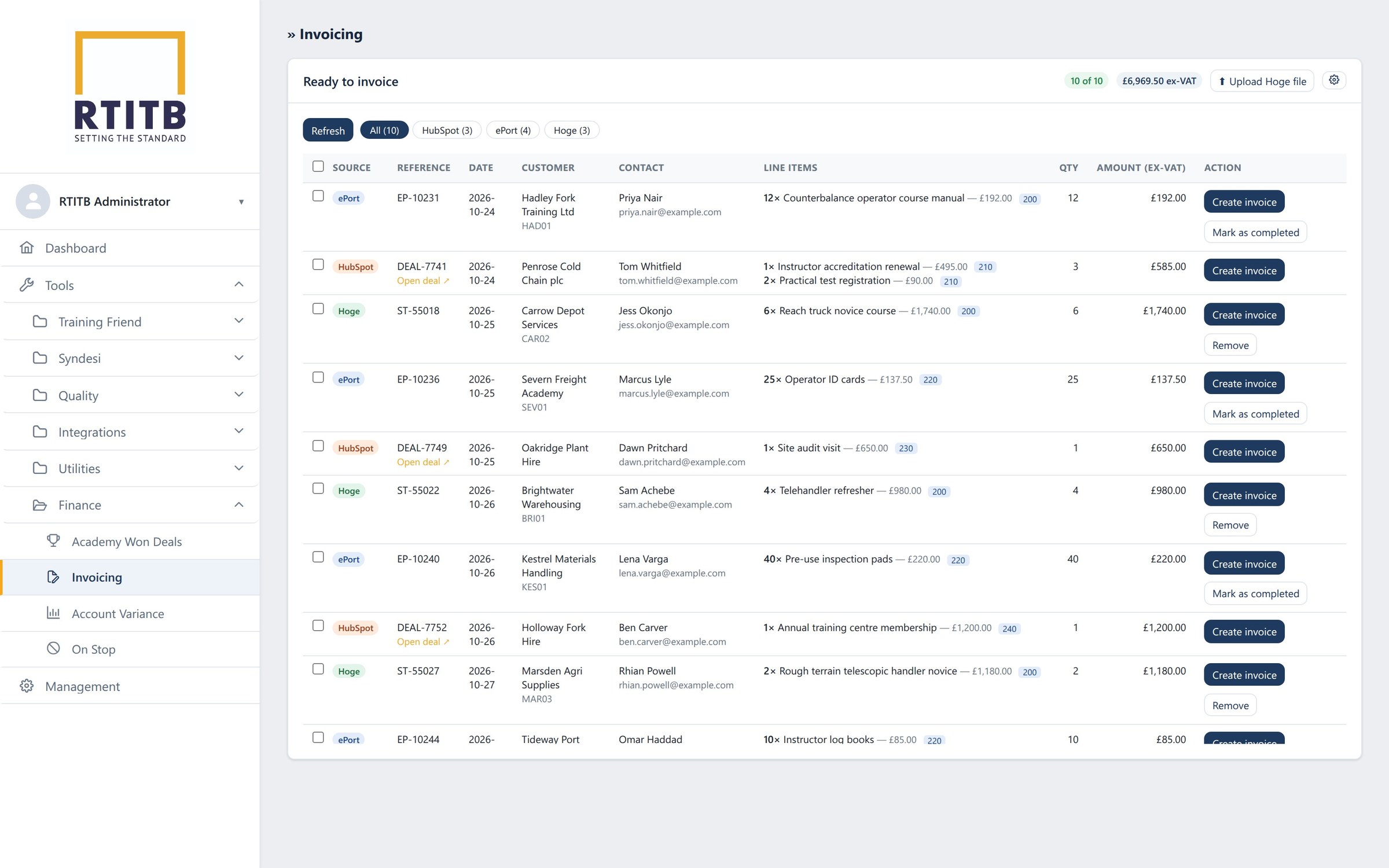Toggle the select-all checkbox in table header
The width and height of the screenshot is (1389, 868).
coord(318,167)
